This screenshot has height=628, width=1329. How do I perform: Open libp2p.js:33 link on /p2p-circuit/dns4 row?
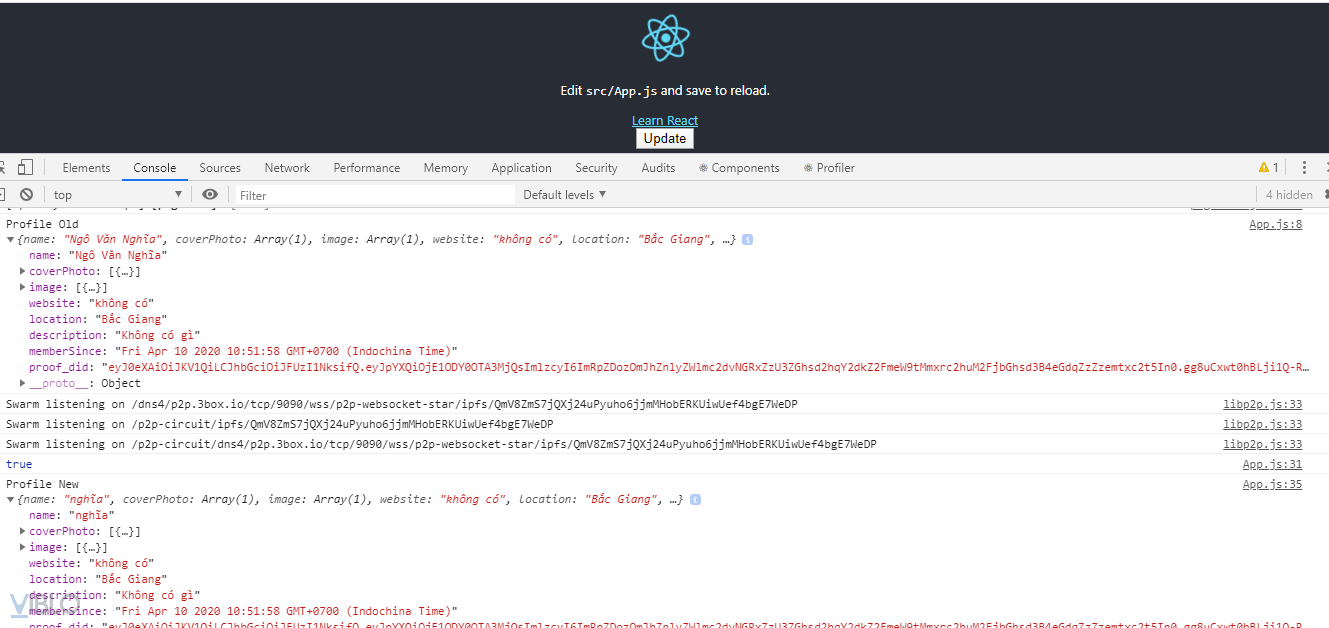[1263, 444]
